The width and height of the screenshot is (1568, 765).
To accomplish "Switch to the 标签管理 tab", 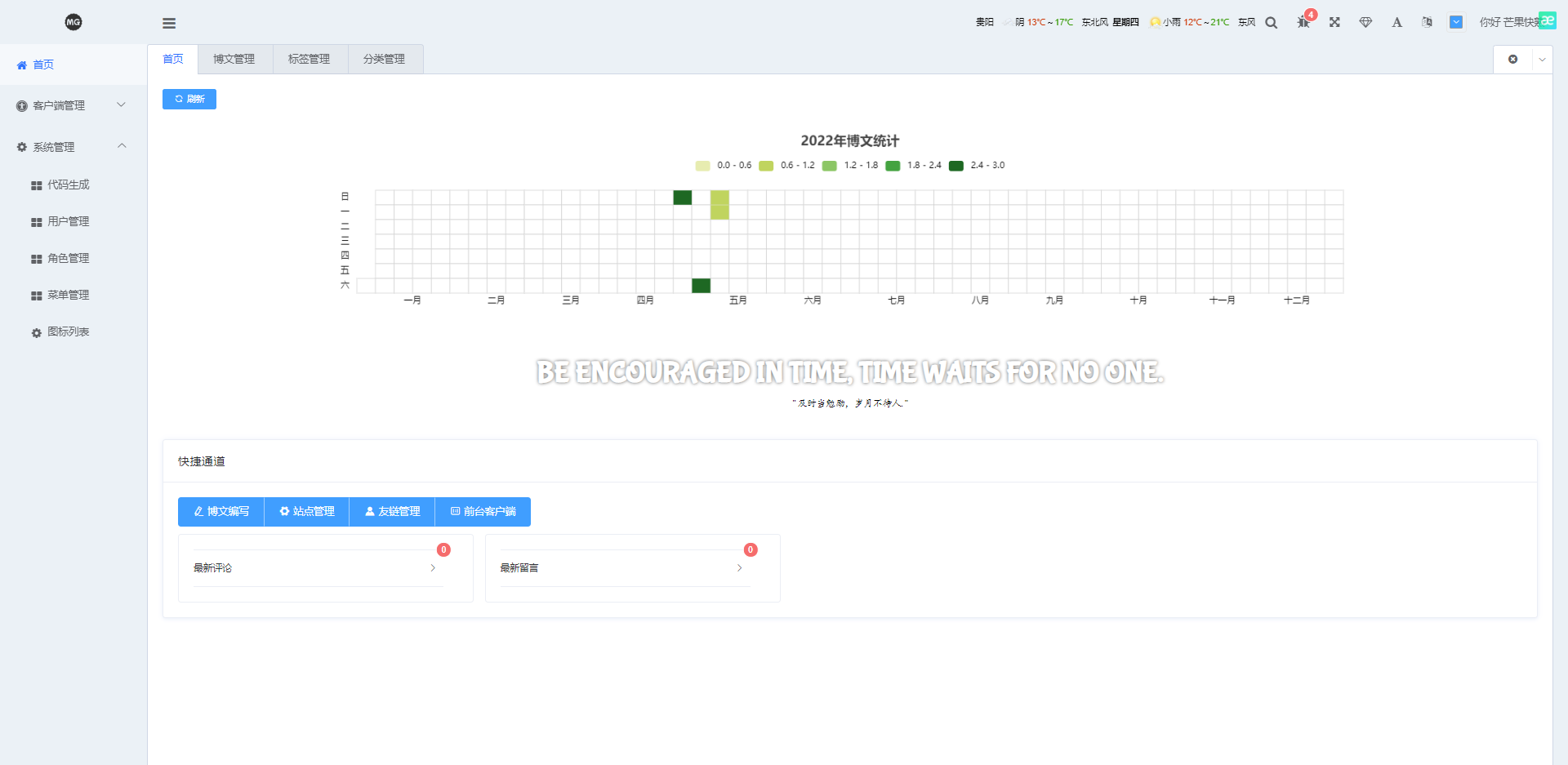I will pos(309,59).
